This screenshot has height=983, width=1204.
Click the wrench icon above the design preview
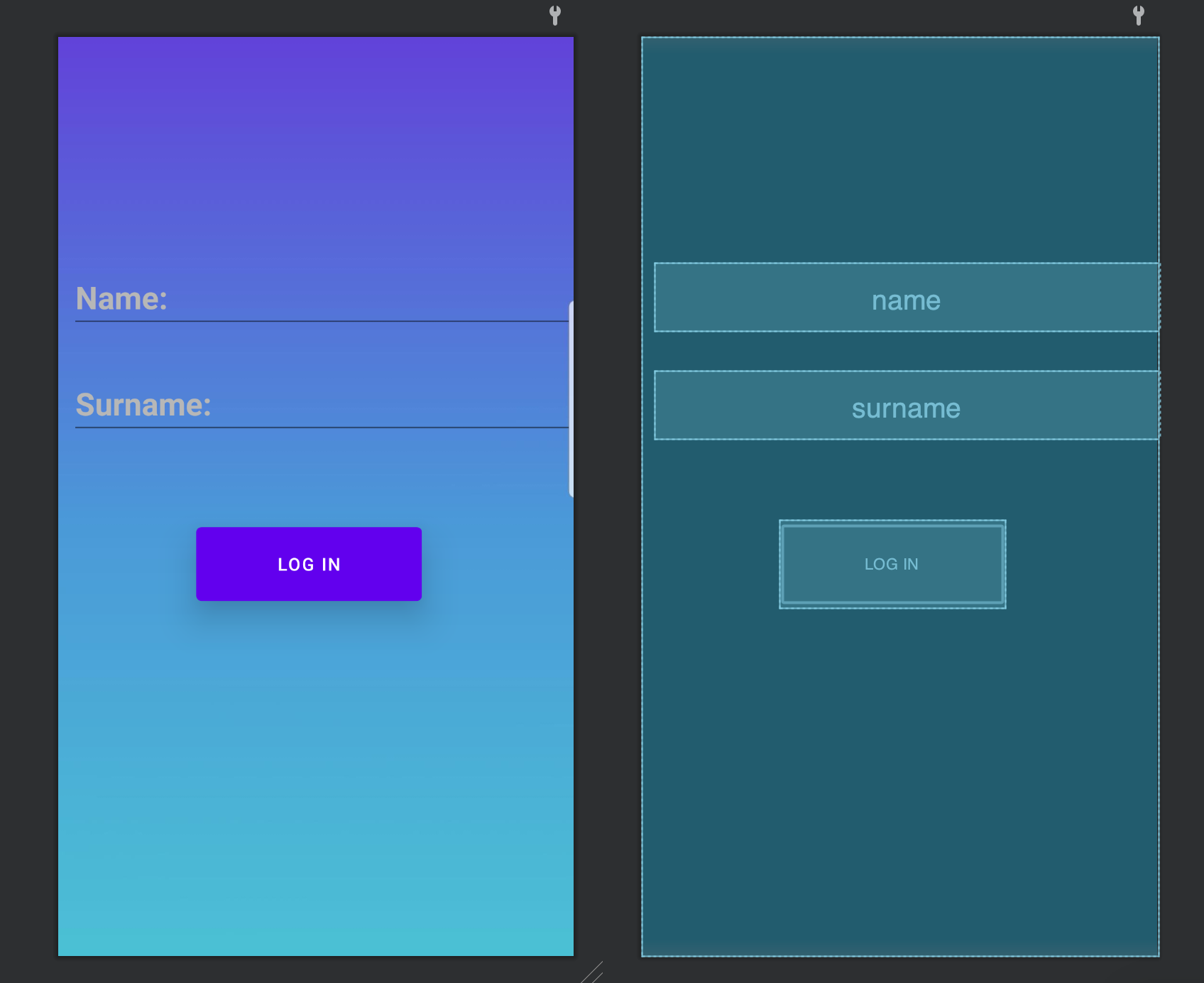(555, 15)
